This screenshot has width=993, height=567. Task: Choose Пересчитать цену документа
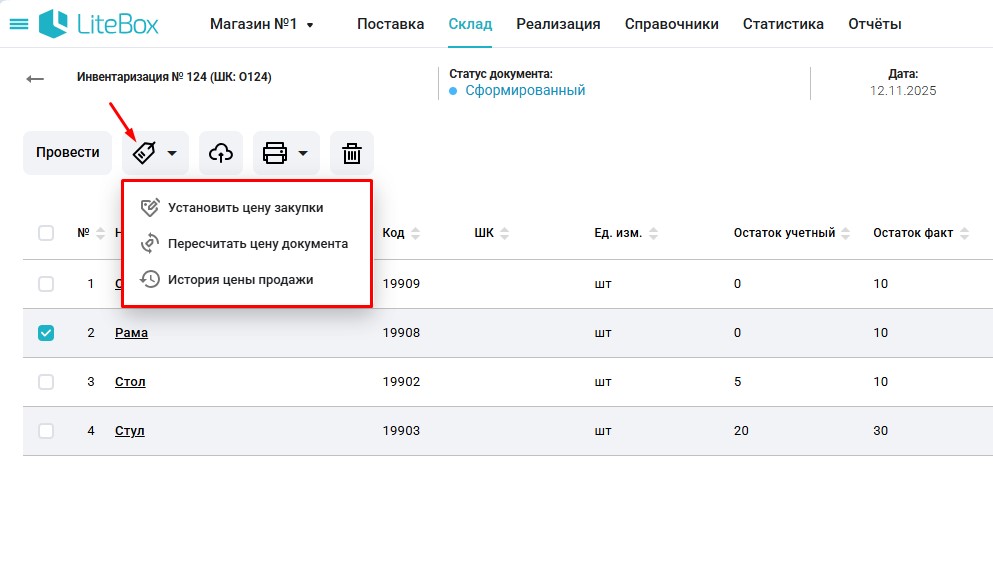258,244
